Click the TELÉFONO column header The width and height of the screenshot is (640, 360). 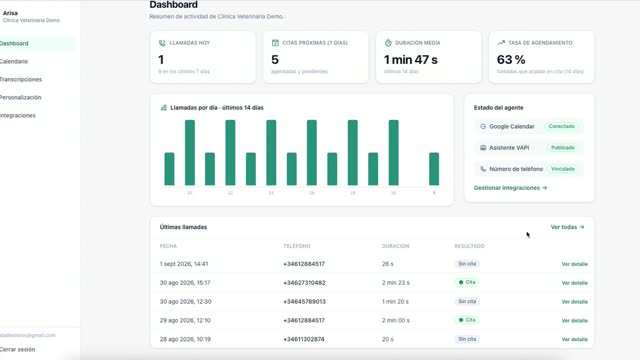(297, 246)
